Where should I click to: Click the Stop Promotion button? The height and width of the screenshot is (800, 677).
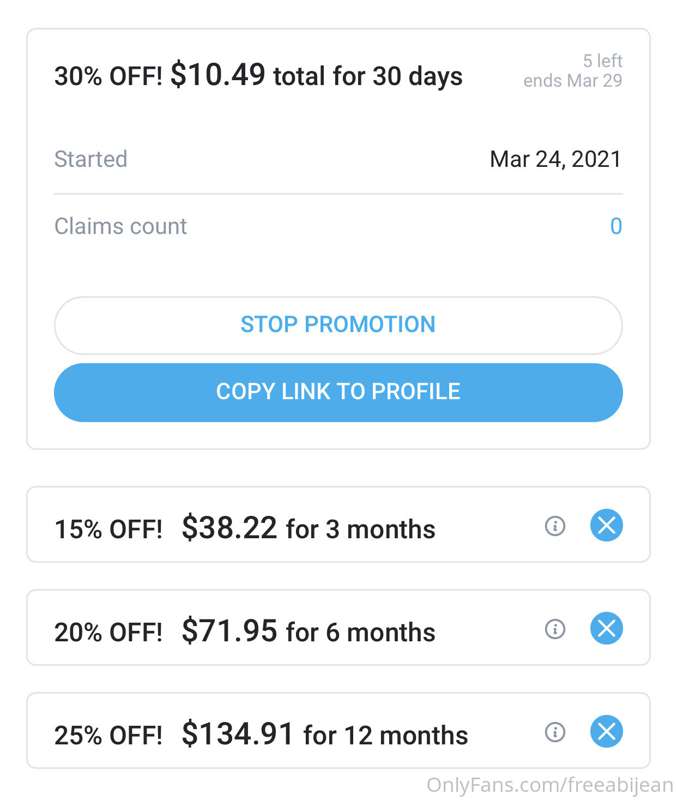(x=338, y=325)
